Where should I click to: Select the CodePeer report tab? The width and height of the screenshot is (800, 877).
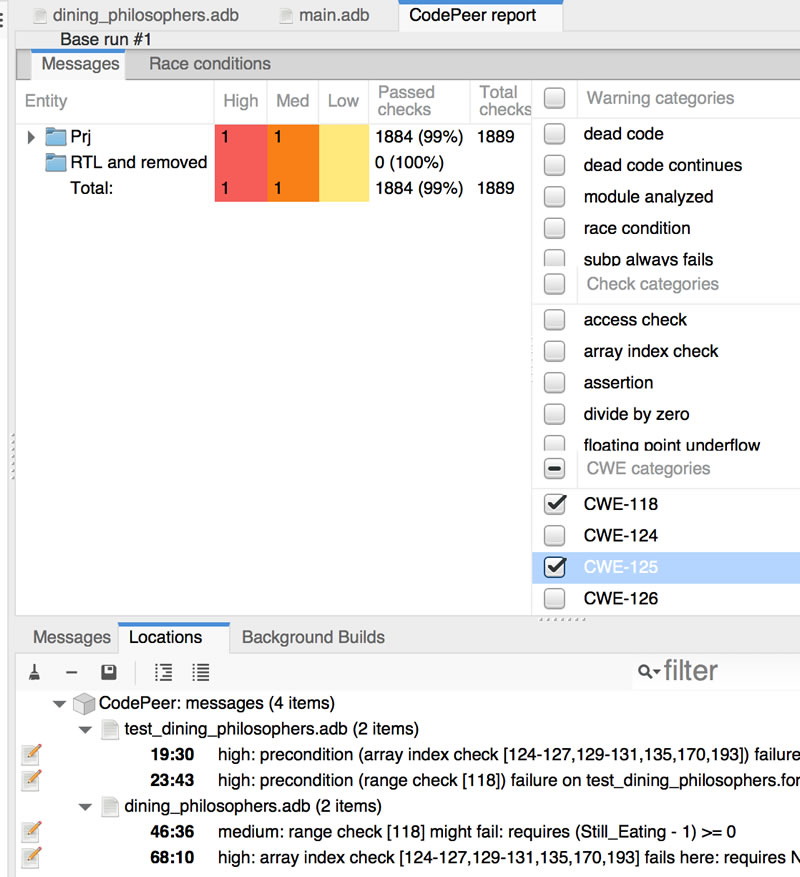tap(480, 15)
